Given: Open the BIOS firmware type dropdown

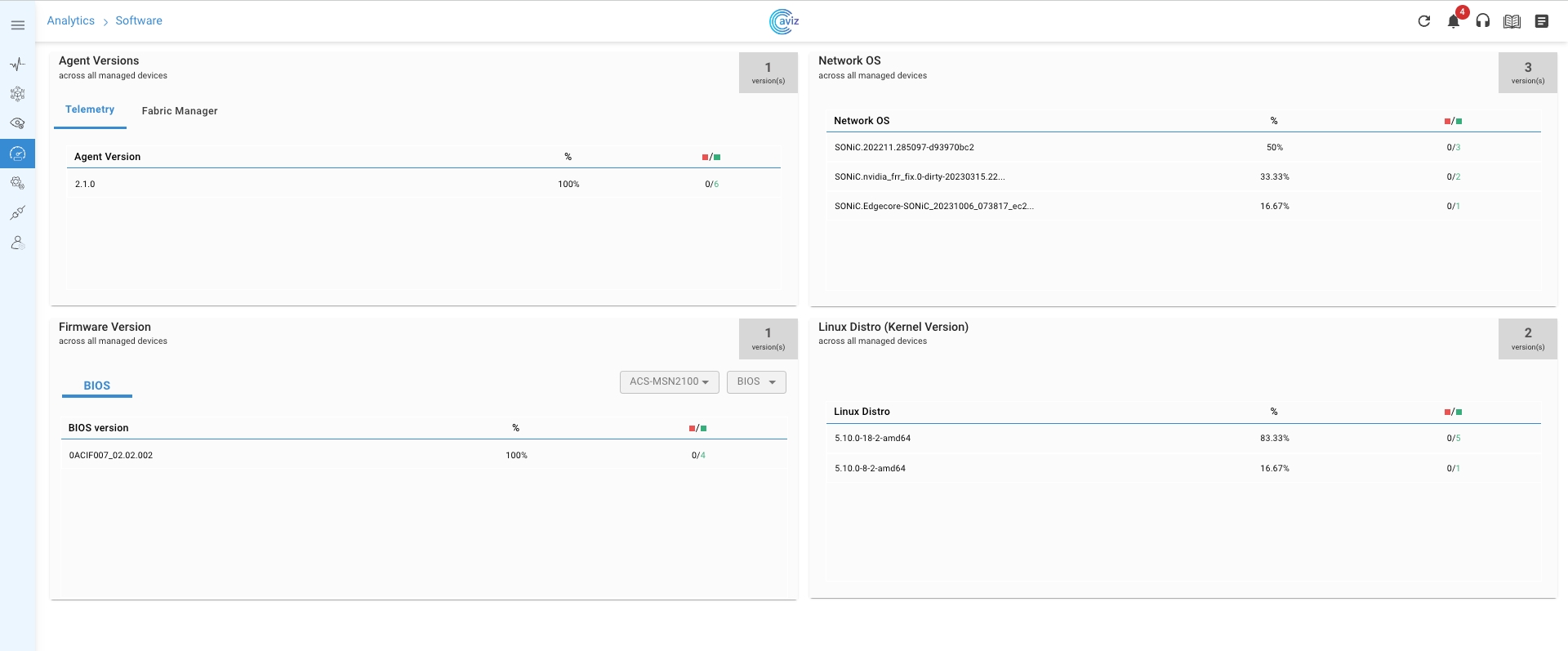Looking at the screenshot, I should point(756,382).
